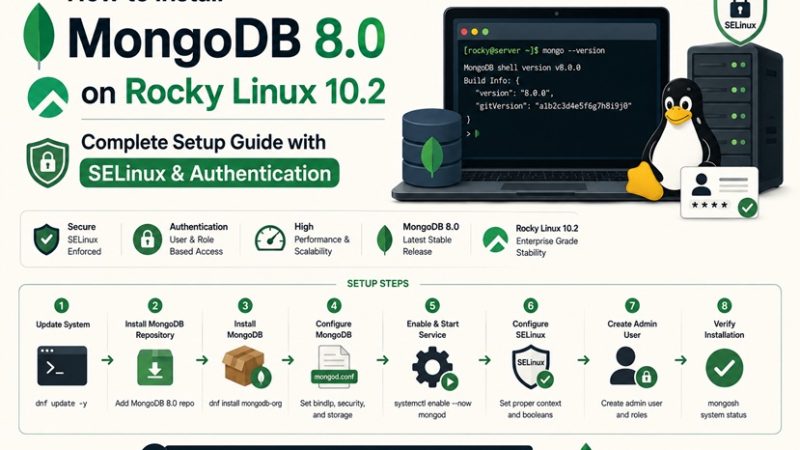Click the SELinux shield icon under 'Configure SELinux'

(x=532, y=366)
